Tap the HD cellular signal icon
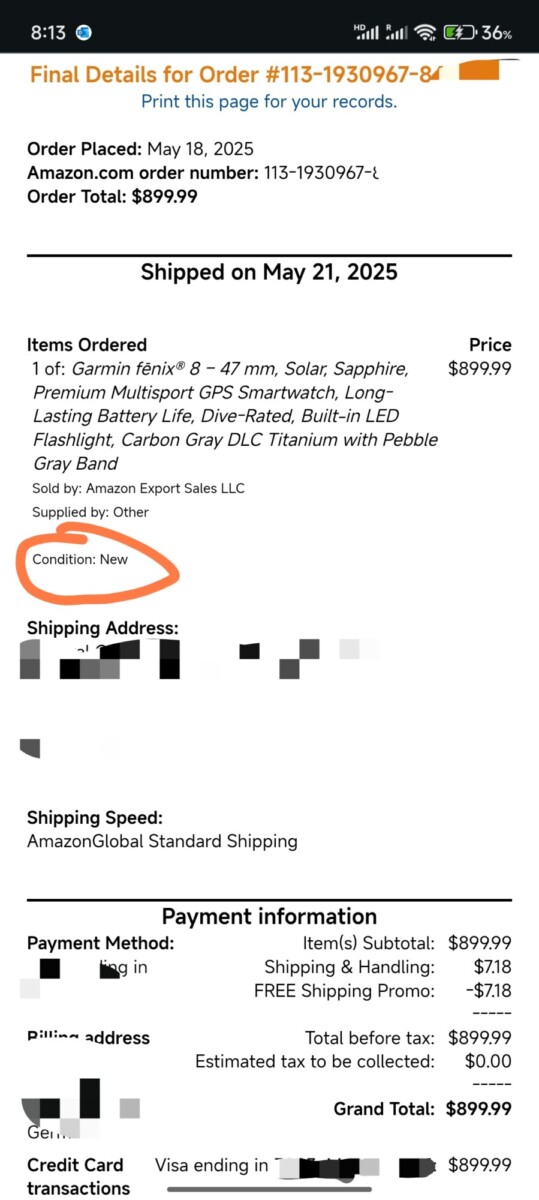 (x=367, y=33)
